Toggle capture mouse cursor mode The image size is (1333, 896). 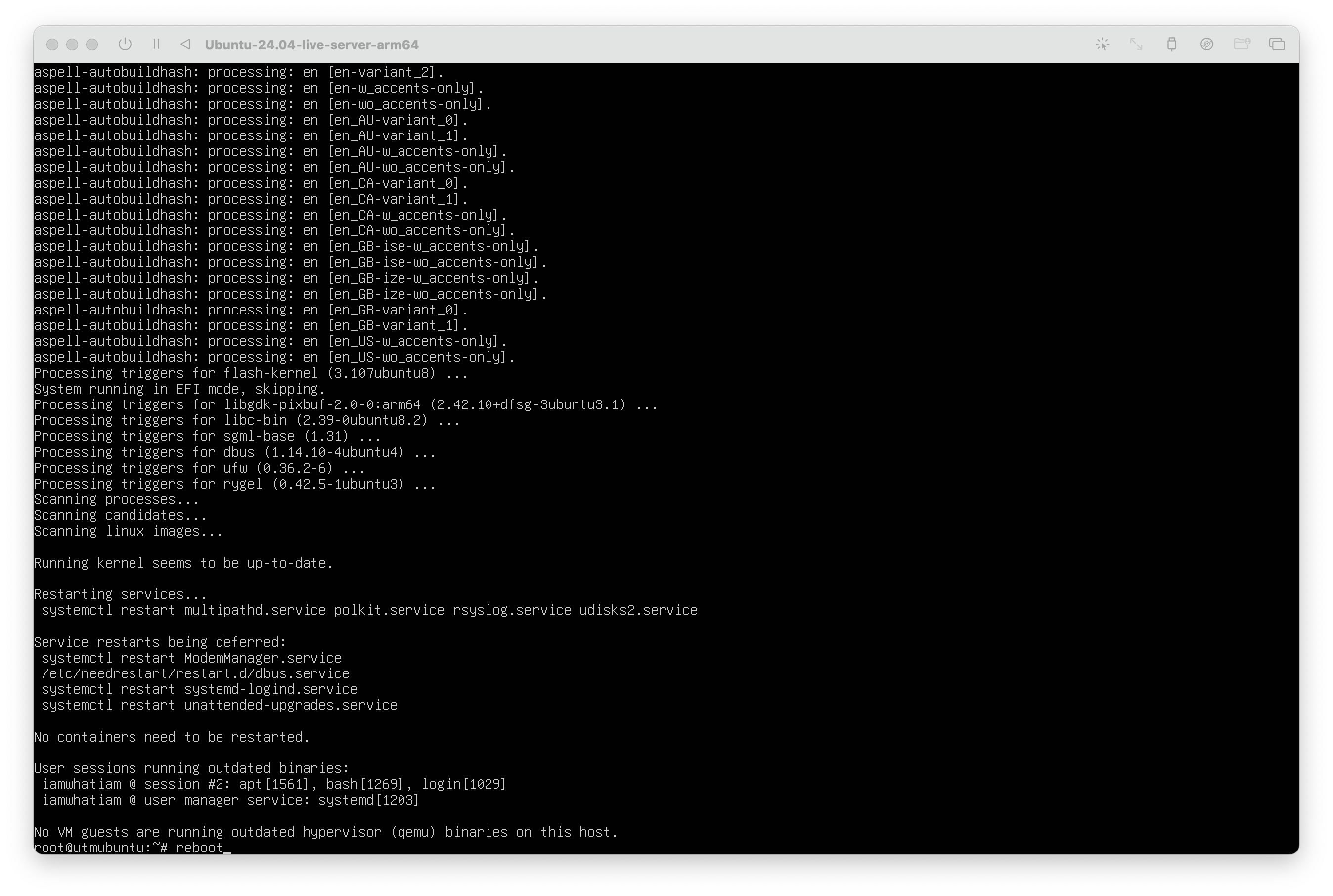click(x=1102, y=44)
